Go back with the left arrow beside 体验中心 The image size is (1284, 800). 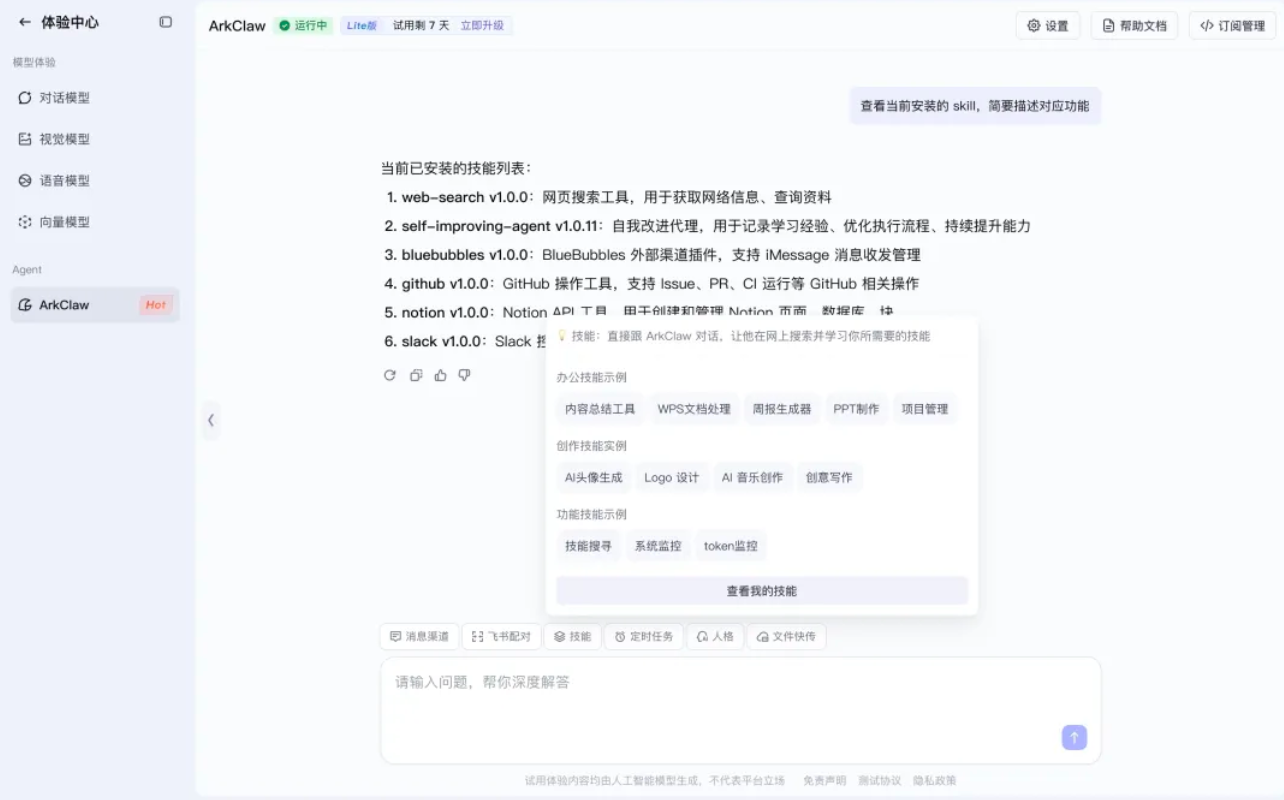24,22
